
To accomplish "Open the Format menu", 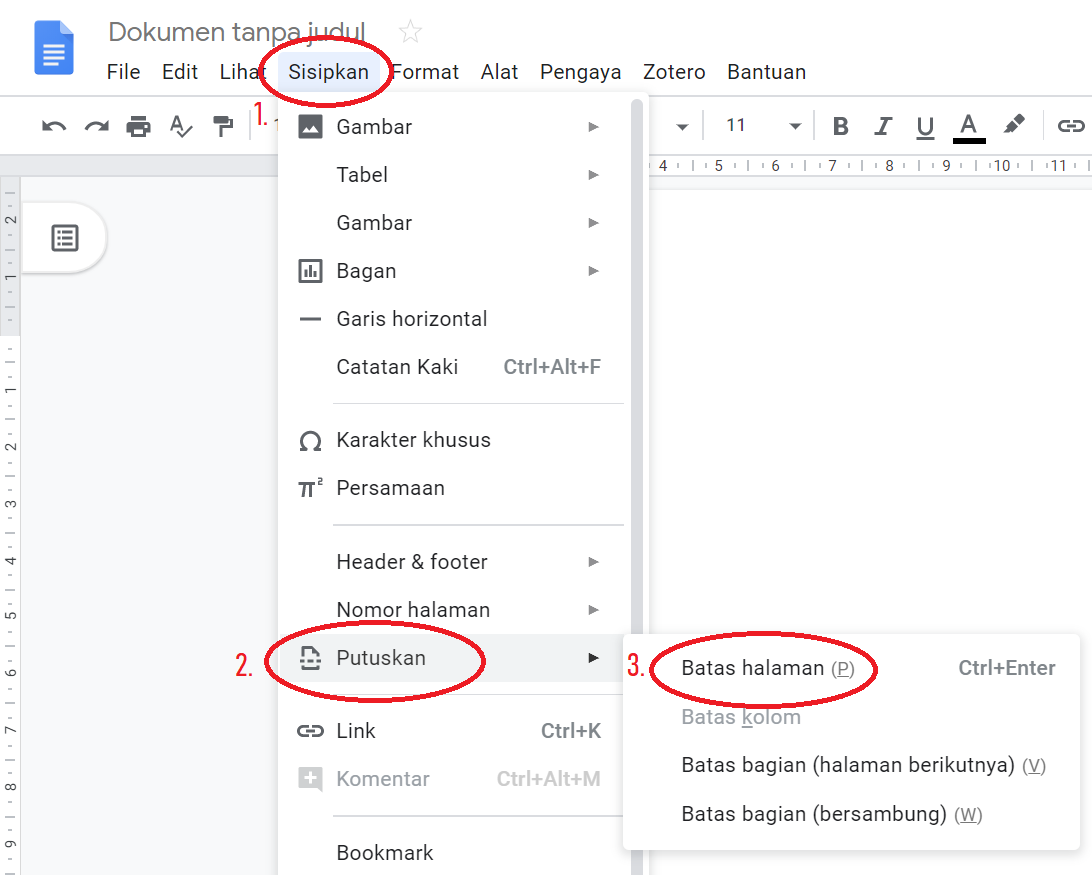I will [x=425, y=72].
